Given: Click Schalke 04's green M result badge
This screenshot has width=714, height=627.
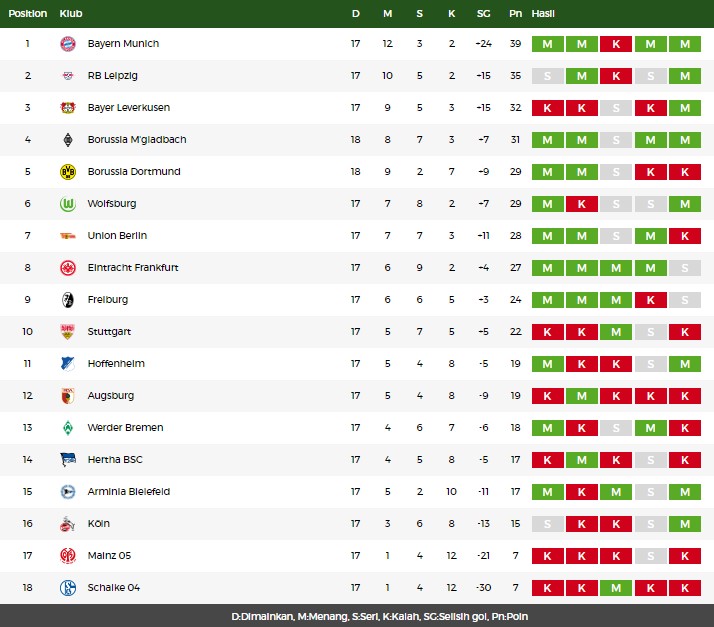Looking at the screenshot, I should 616,588.
